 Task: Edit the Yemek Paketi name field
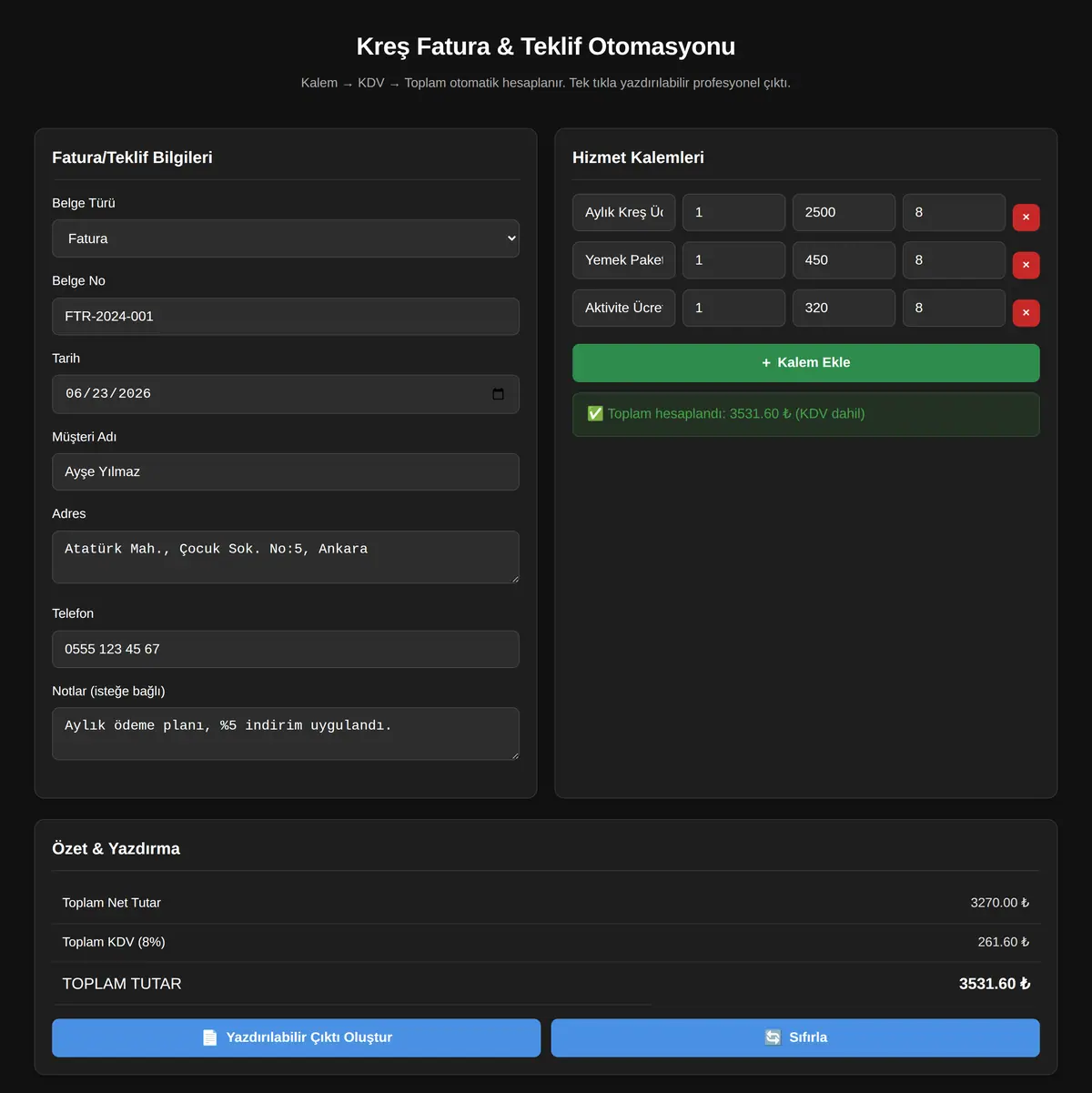click(x=623, y=260)
